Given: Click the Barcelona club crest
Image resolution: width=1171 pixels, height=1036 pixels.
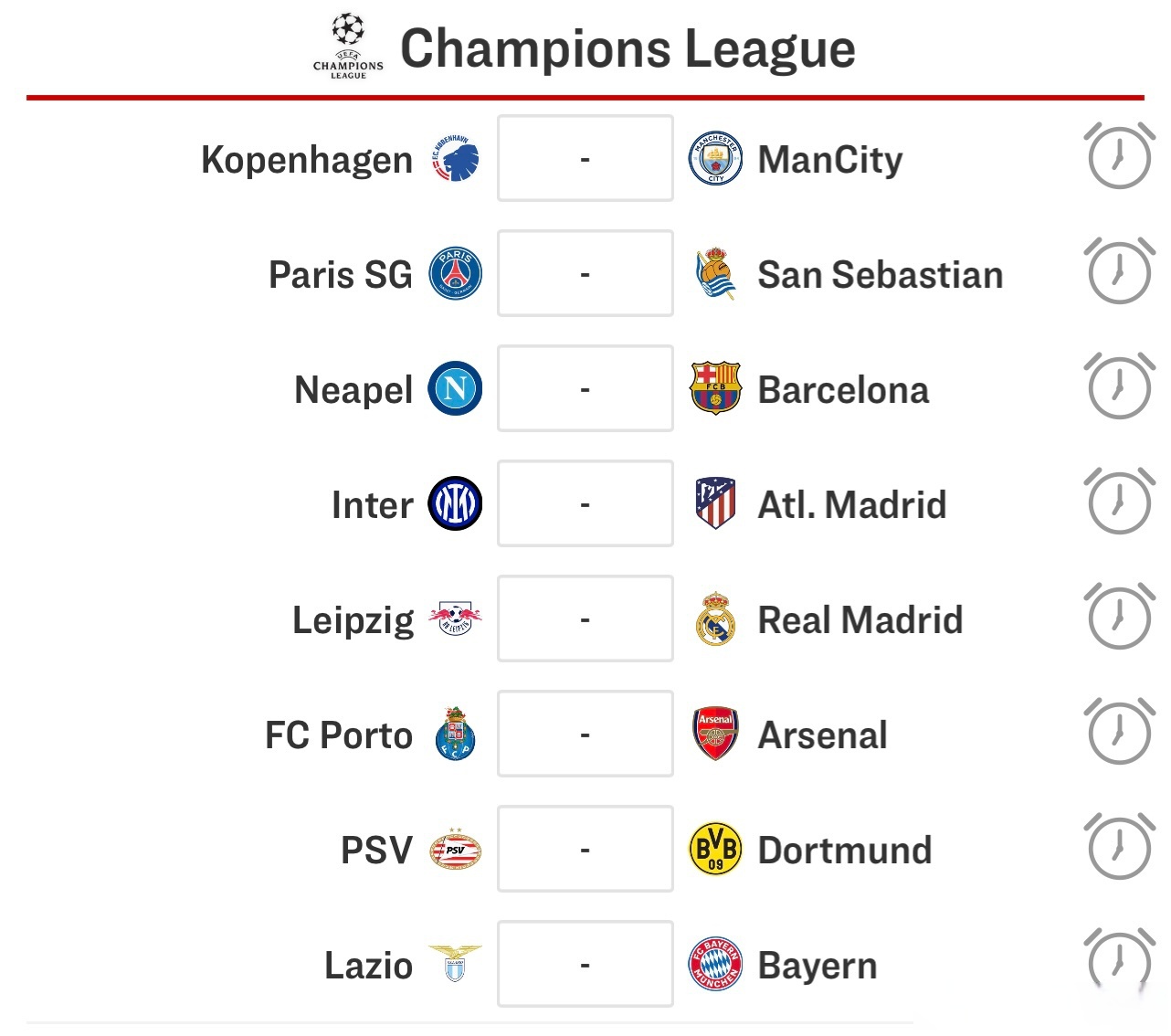Looking at the screenshot, I should pos(715,388).
